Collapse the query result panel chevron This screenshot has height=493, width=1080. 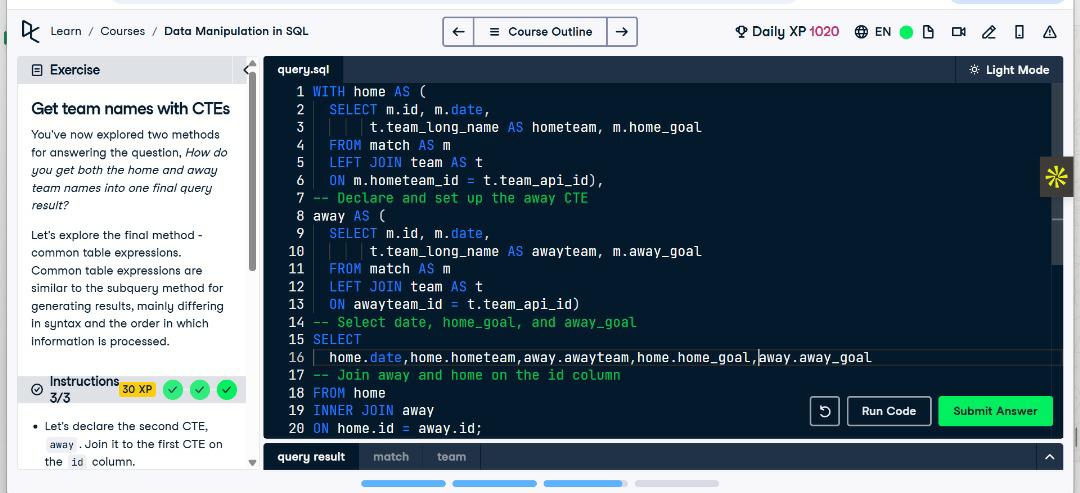tap(1050, 457)
